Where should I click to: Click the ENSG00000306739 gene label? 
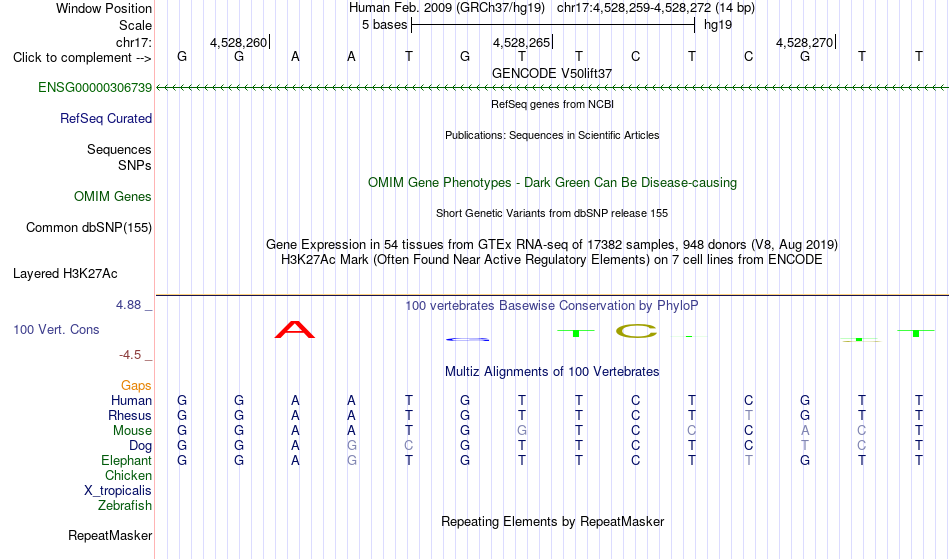95,88
